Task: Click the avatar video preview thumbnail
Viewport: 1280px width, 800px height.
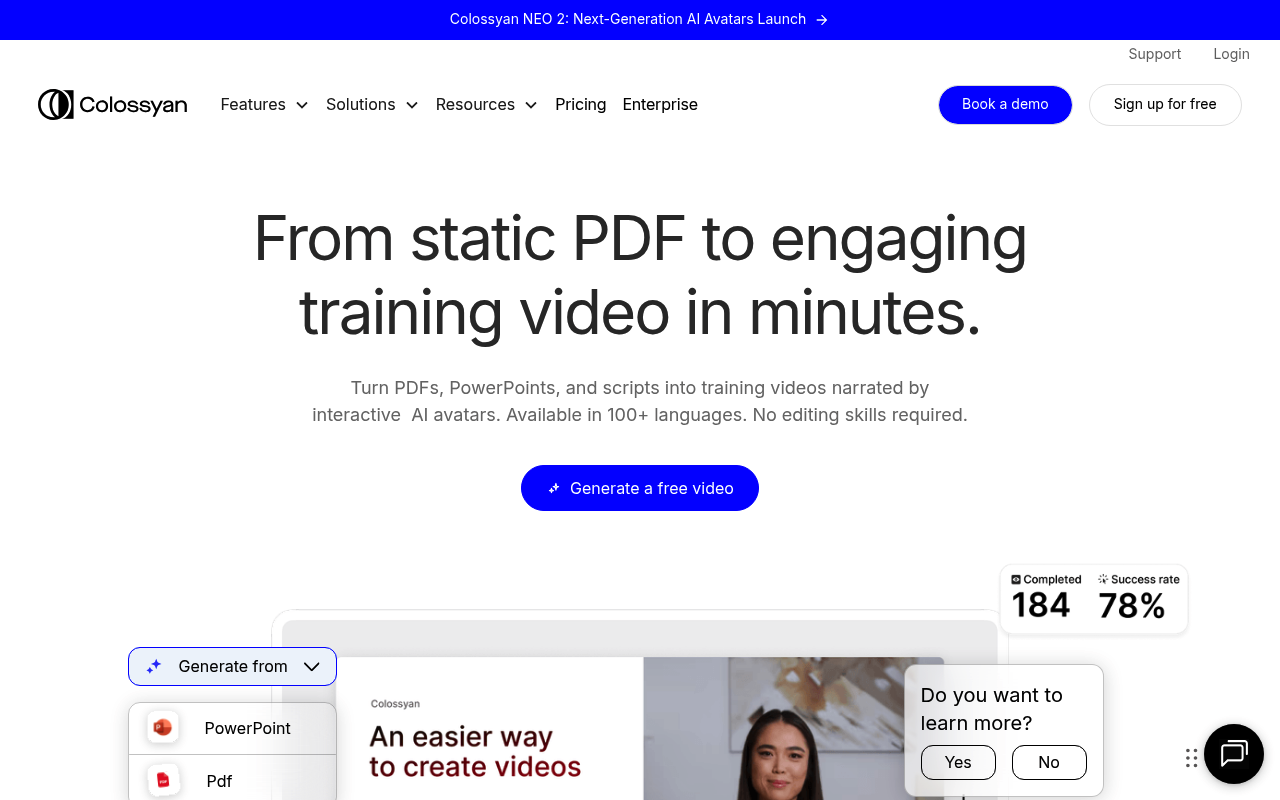Action: pyautogui.click(x=770, y=730)
